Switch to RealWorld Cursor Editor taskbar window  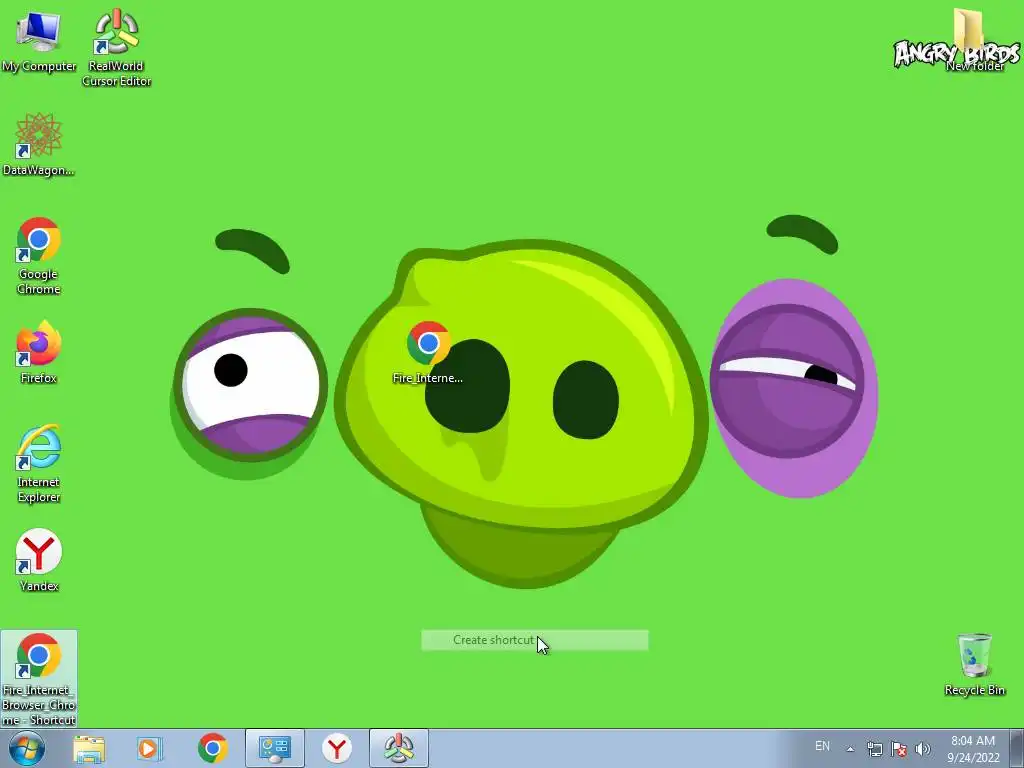pos(398,748)
